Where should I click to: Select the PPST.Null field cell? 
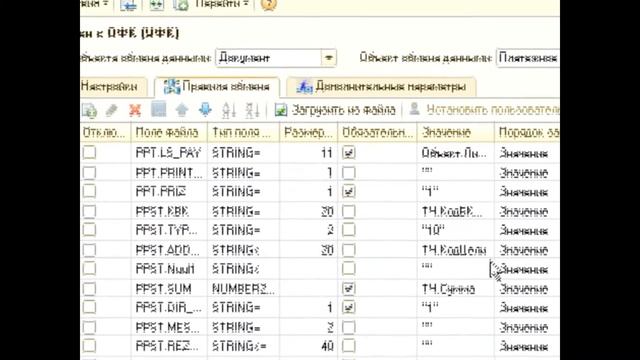[x=169, y=269]
